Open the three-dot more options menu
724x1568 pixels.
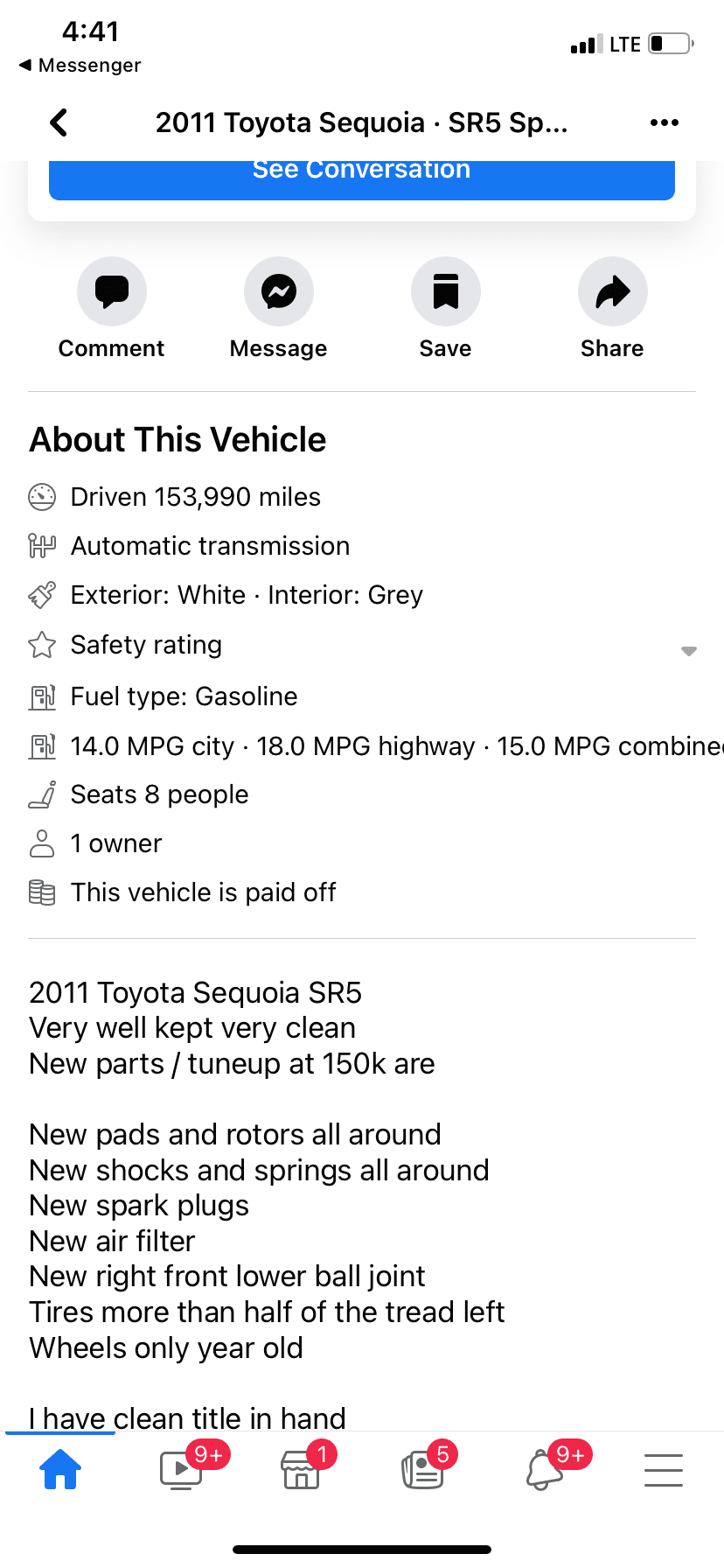665,122
